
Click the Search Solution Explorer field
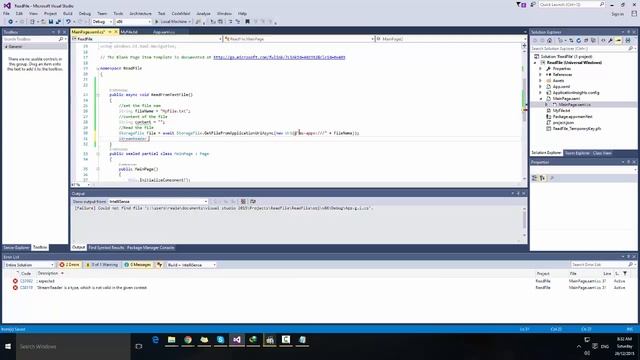click(582, 49)
